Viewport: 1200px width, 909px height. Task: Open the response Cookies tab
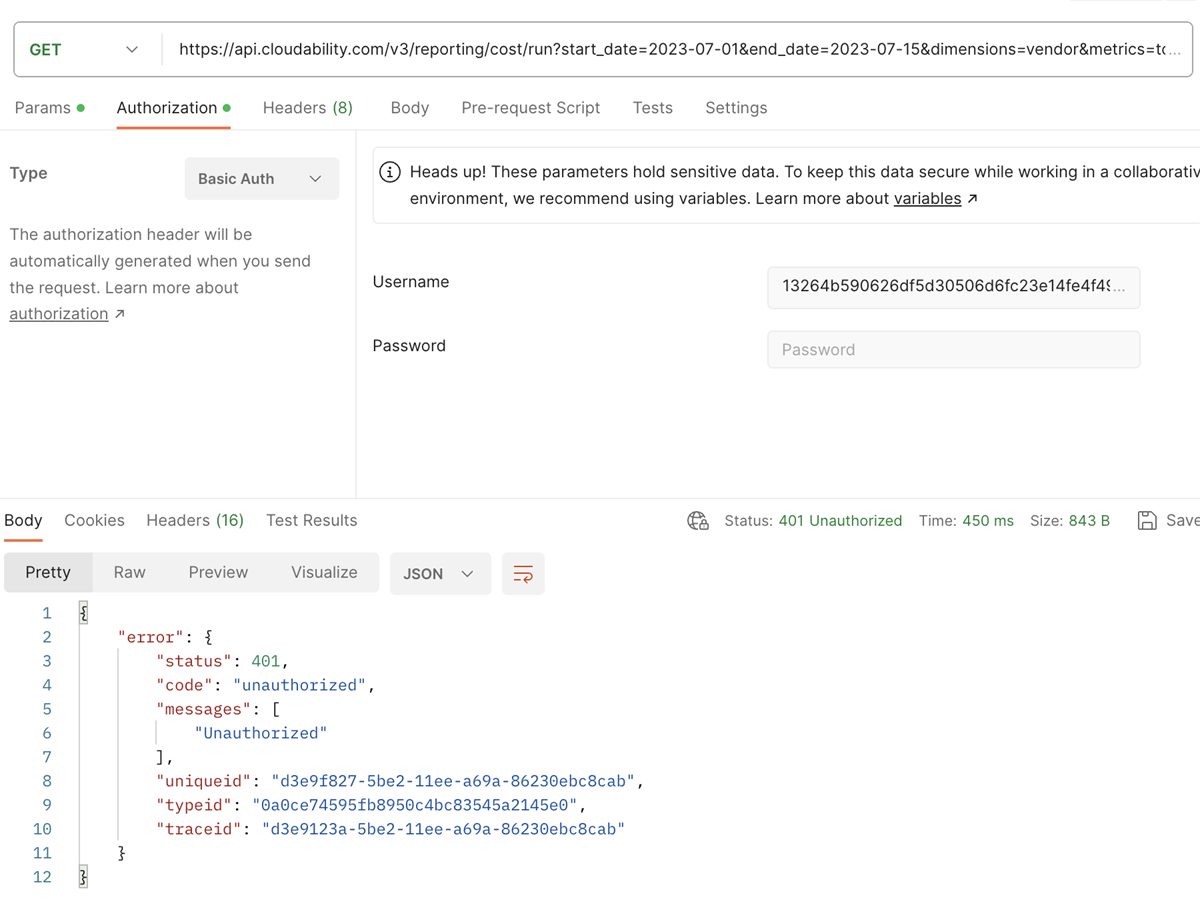(94, 520)
